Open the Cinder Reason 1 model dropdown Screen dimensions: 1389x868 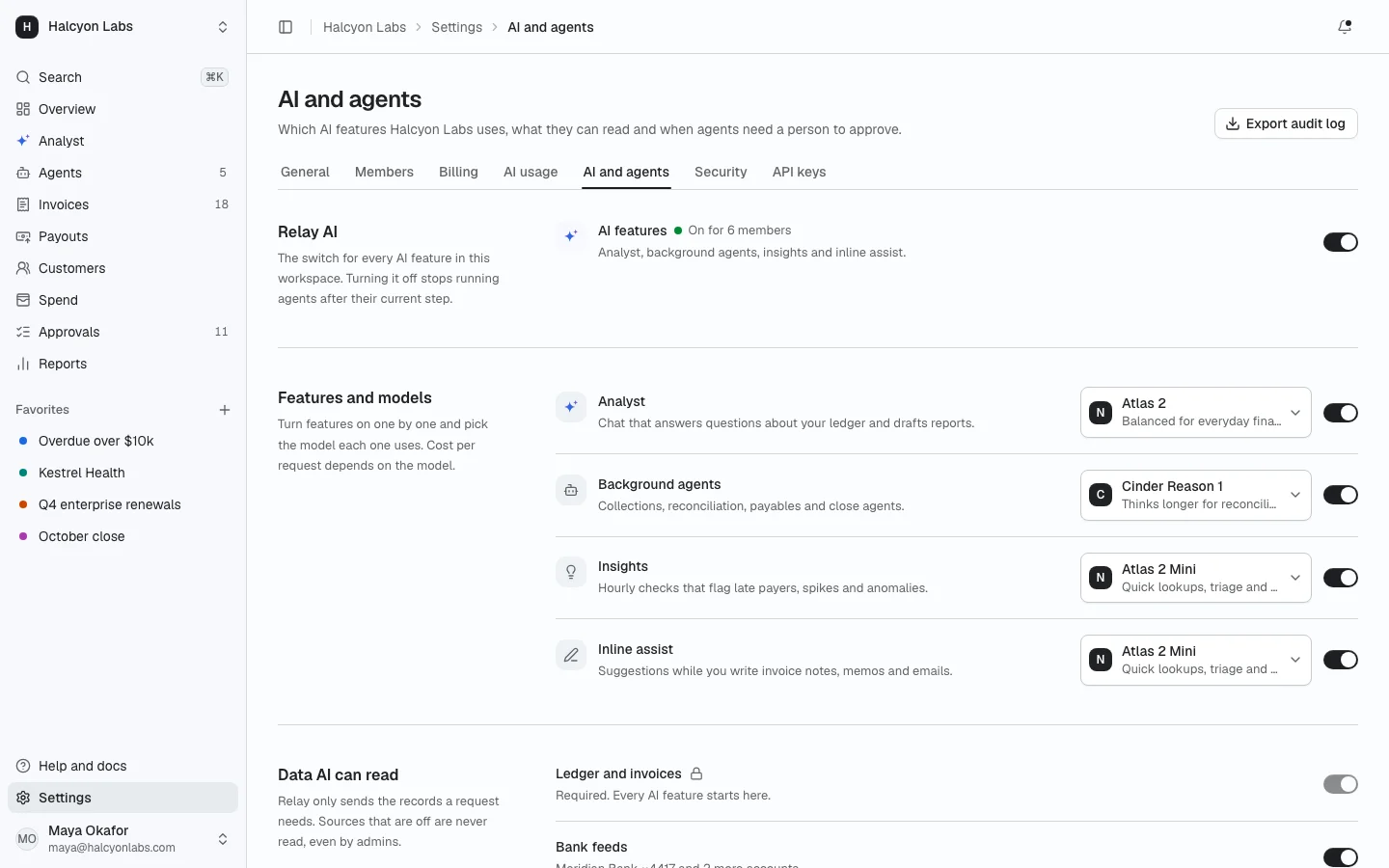(x=1195, y=495)
